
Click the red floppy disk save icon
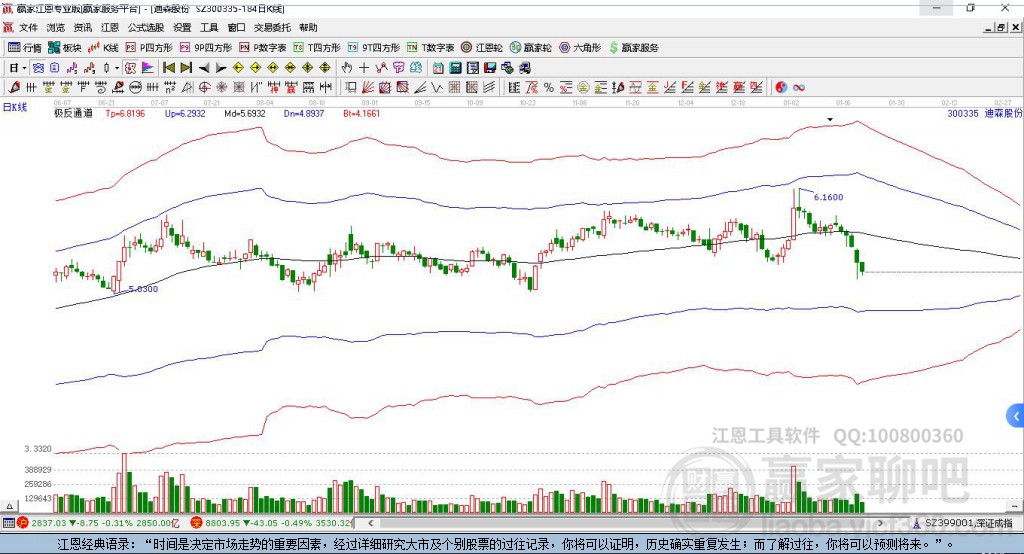click(490, 67)
